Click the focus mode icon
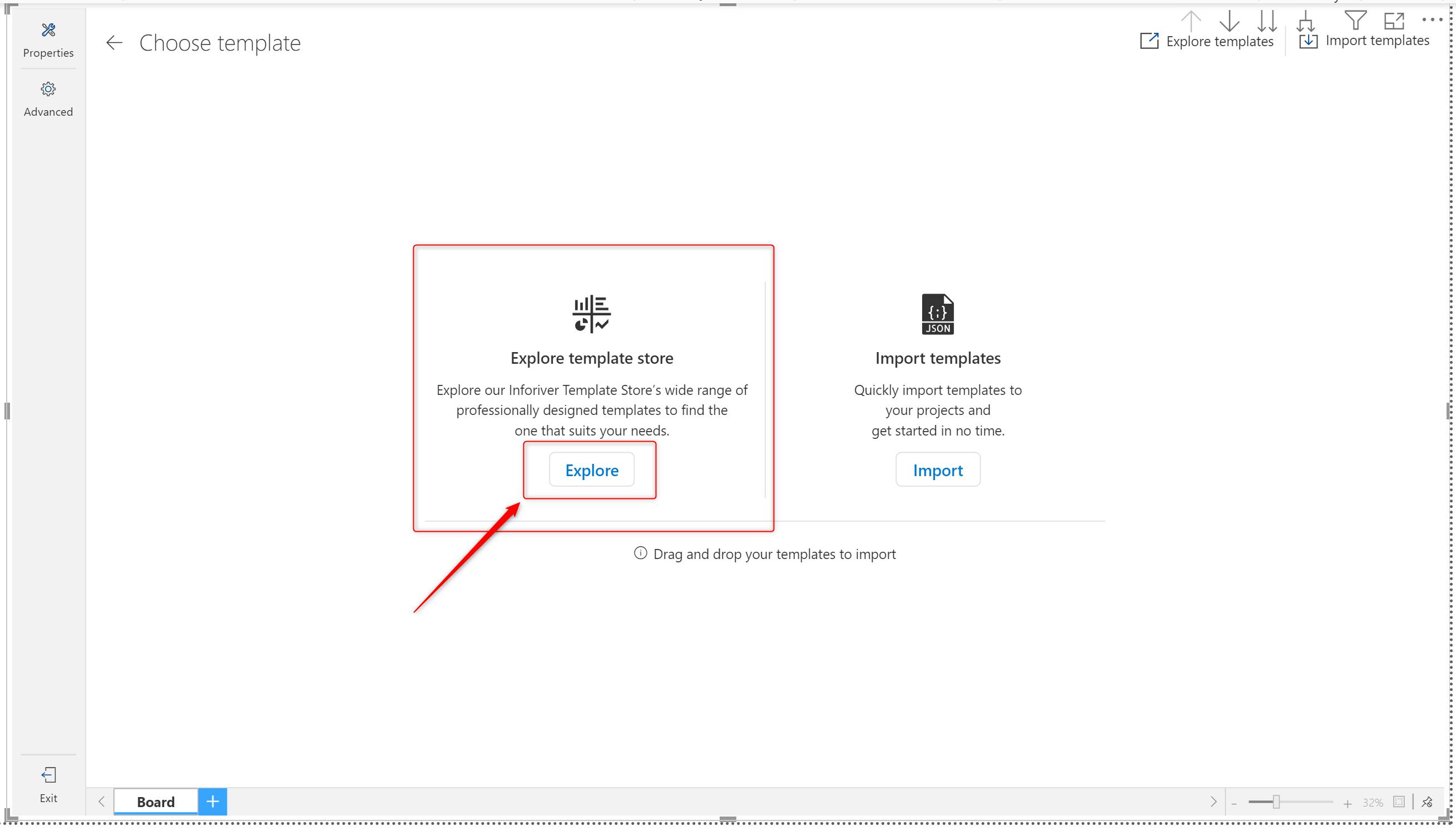The width and height of the screenshot is (1456, 831). (x=1394, y=21)
